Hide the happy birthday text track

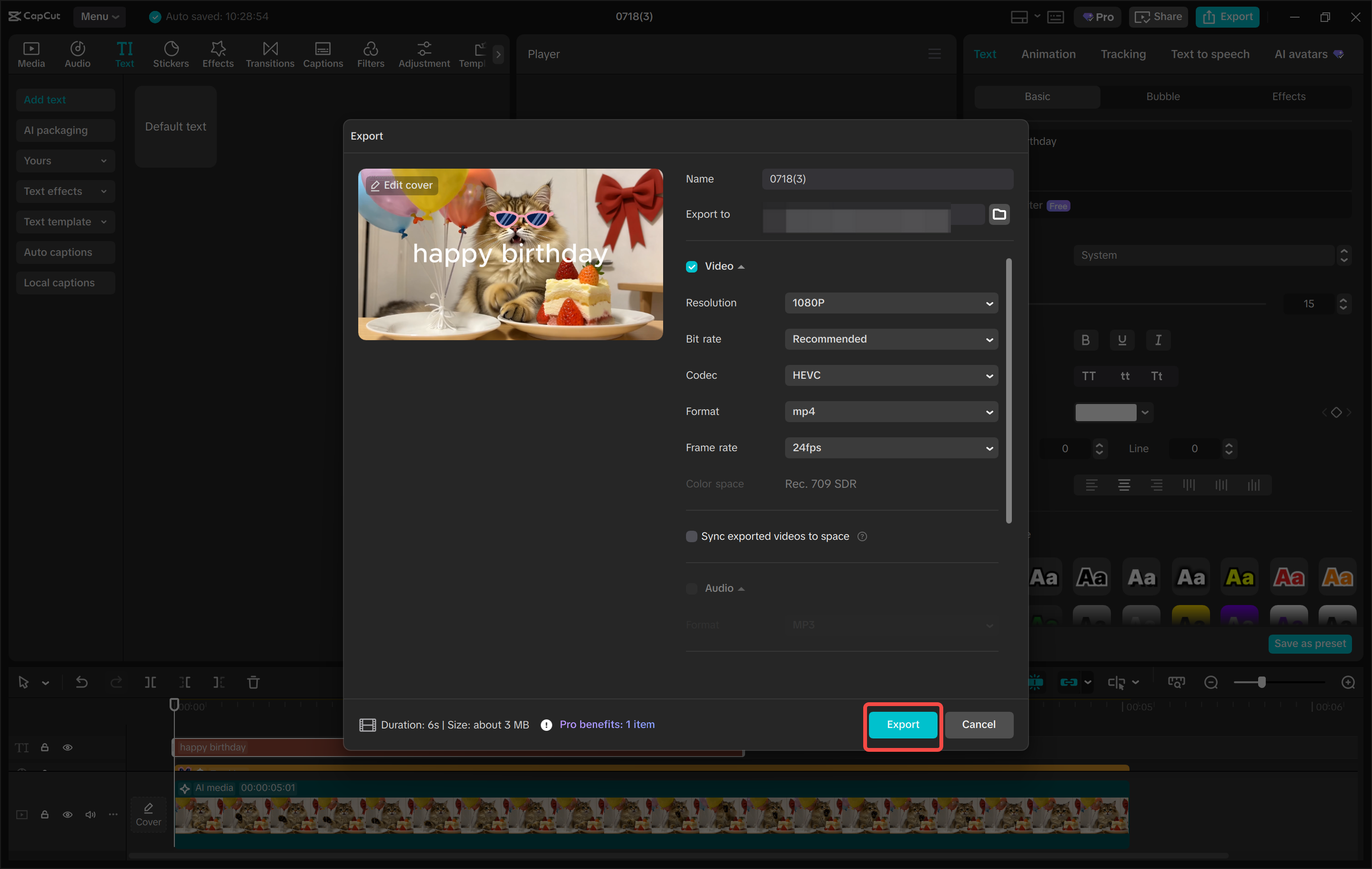coord(68,747)
